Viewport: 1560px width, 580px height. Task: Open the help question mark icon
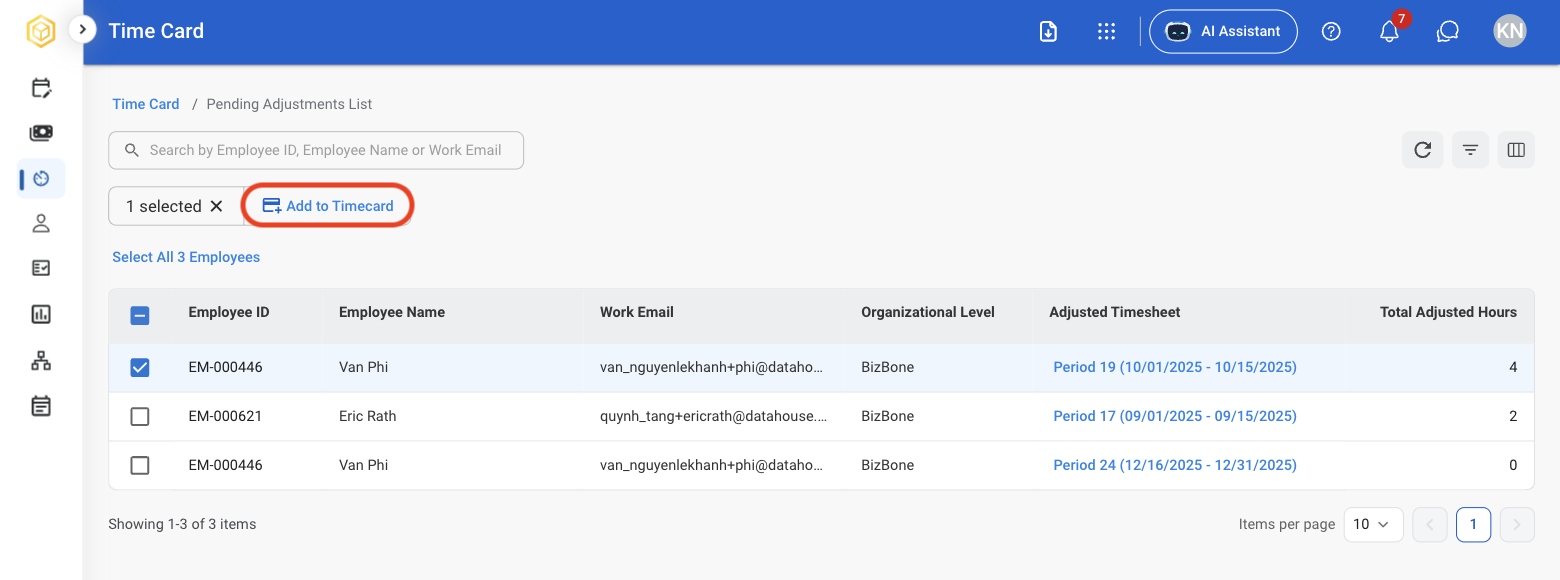pyautogui.click(x=1331, y=31)
